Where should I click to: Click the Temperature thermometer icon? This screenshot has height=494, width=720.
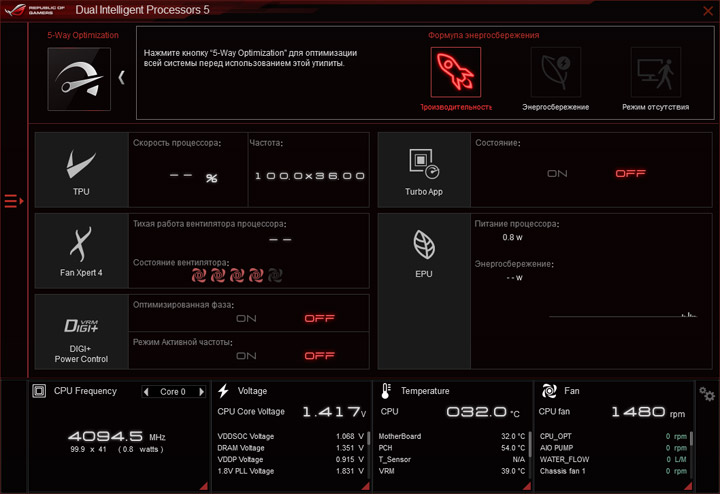pos(386,391)
